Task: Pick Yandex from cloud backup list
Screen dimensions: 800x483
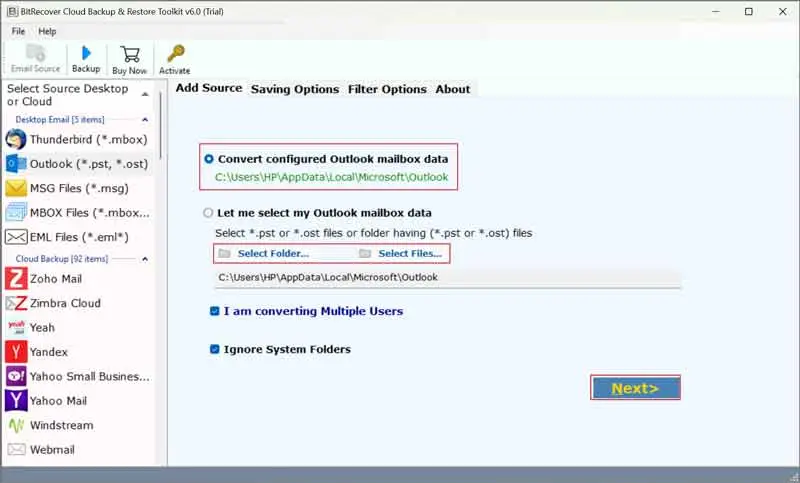Action: click(x=49, y=352)
